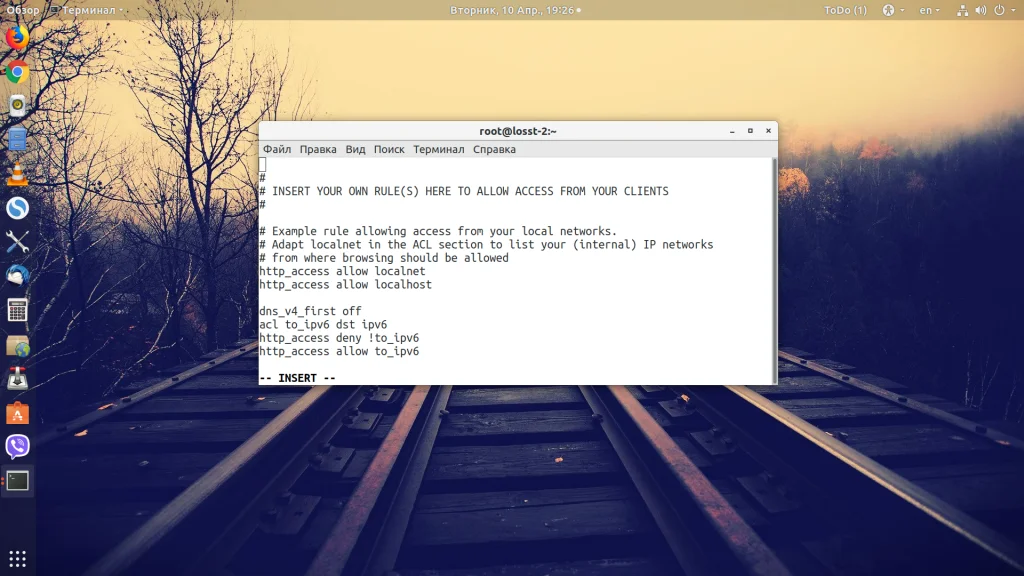Launch Firefox from the dock
This screenshot has height=576, width=1024.
tap(17, 37)
